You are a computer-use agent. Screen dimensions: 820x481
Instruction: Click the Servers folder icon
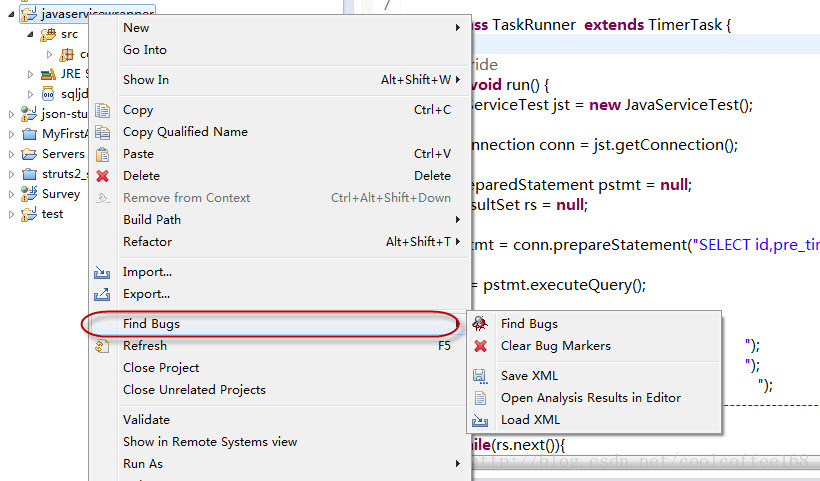tap(29, 154)
